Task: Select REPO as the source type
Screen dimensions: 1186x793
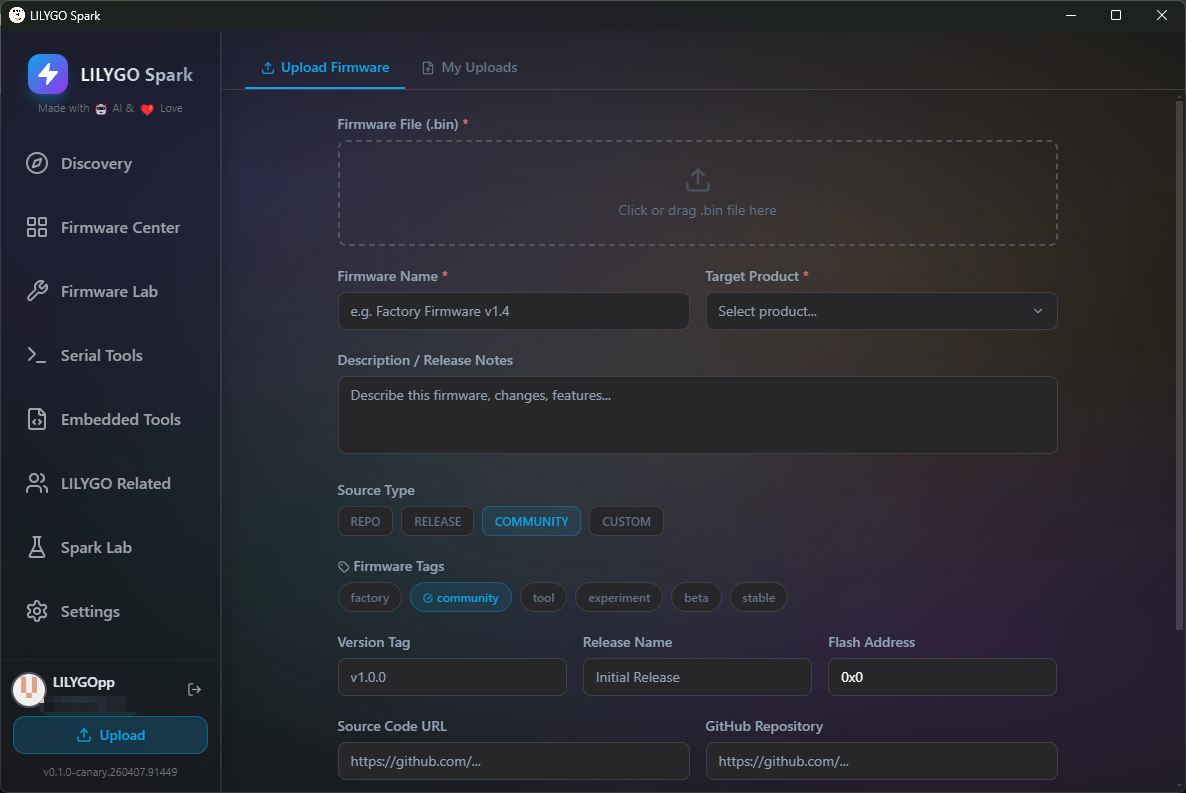Action: point(365,522)
